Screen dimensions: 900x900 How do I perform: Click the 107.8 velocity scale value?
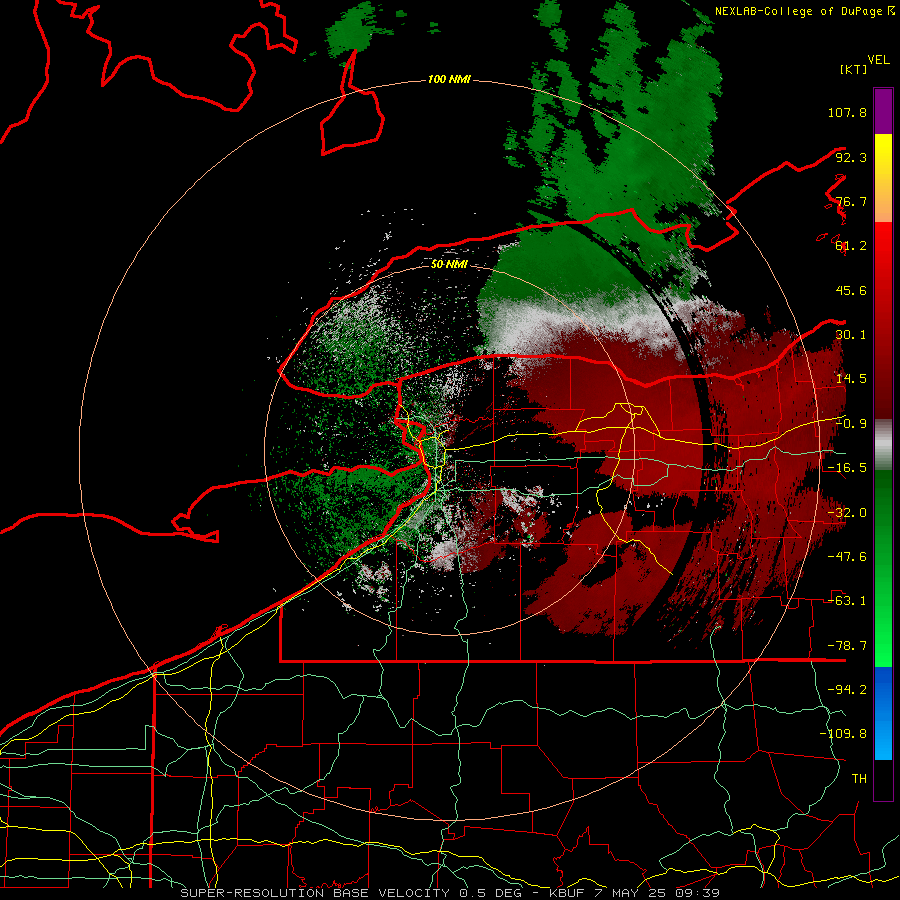click(847, 112)
